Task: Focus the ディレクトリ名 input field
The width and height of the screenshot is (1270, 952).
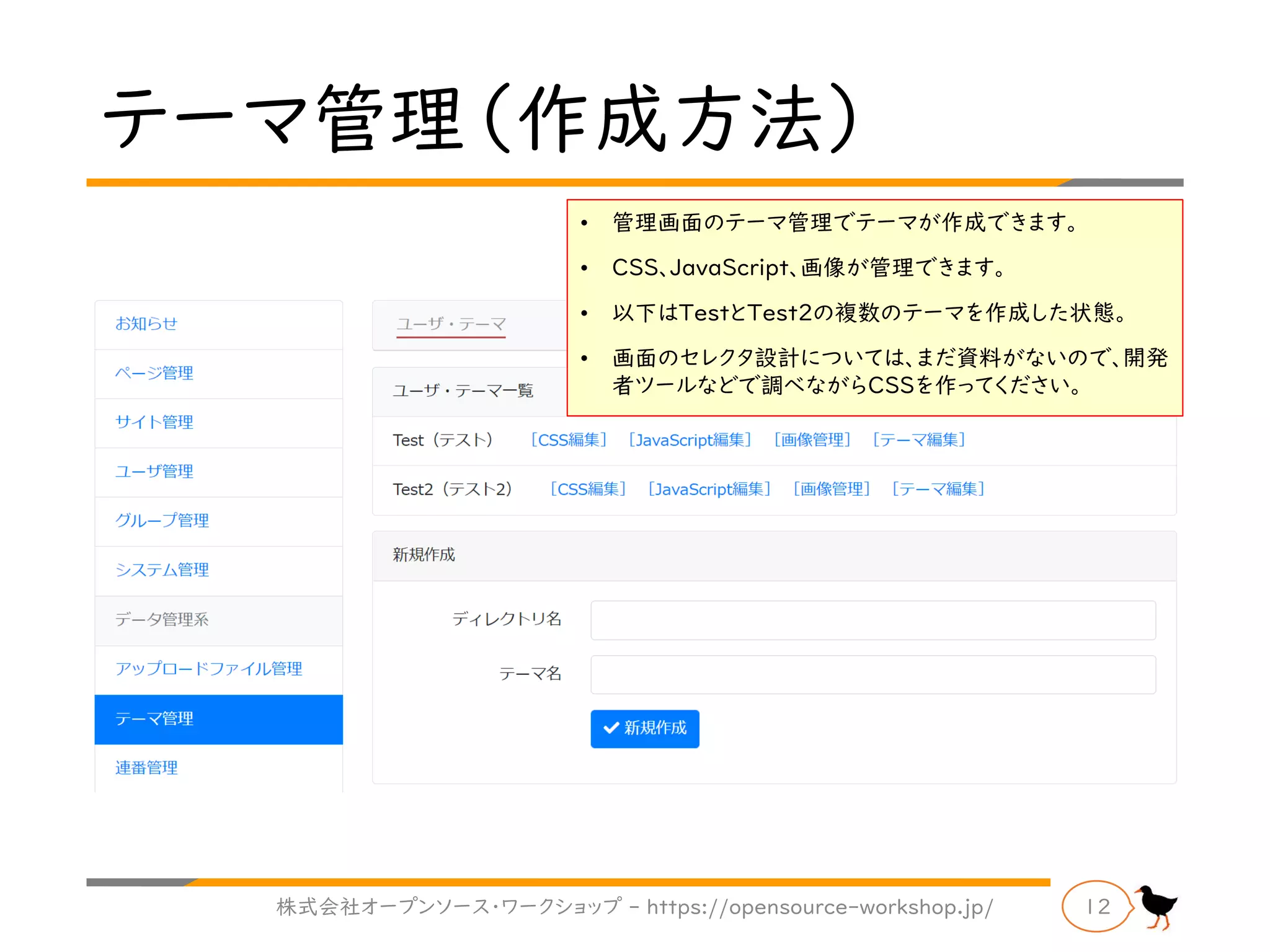Action: [x=873, y=620]
